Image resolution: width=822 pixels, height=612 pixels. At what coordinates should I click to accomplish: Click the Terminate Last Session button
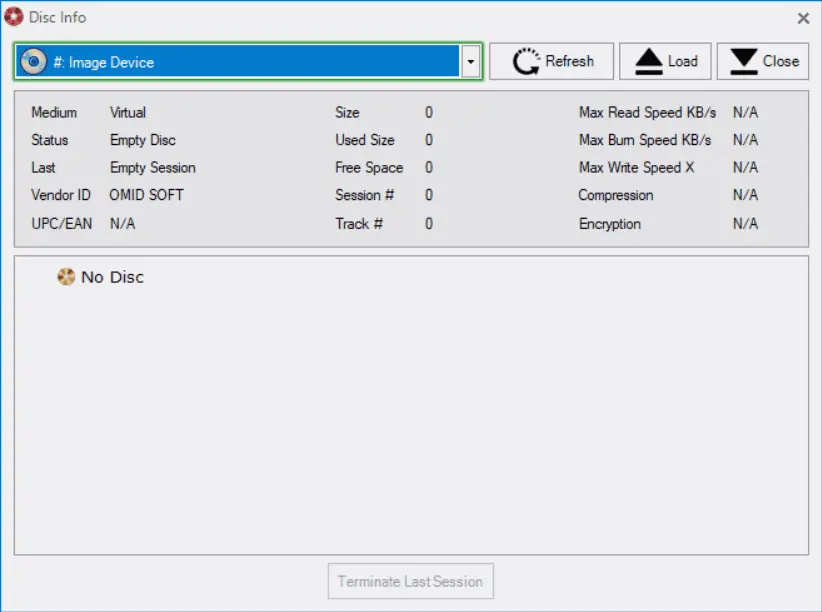[410, 581]
